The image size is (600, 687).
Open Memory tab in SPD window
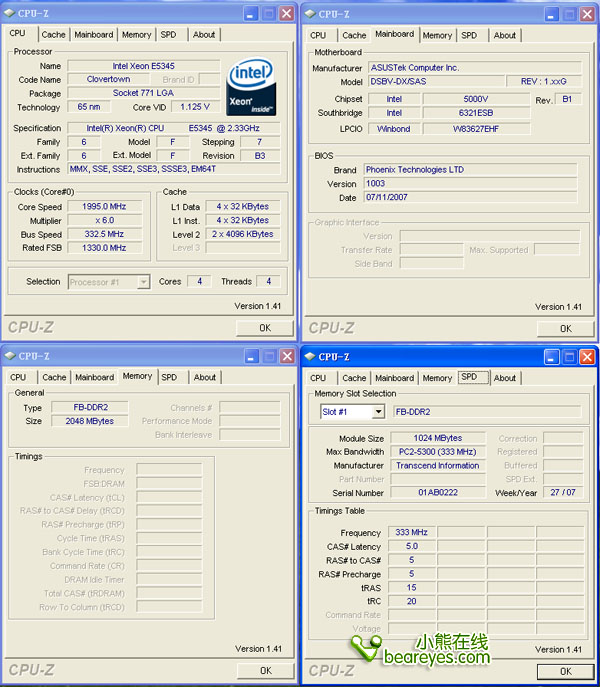pyautogui.click(x=437, y=378)
